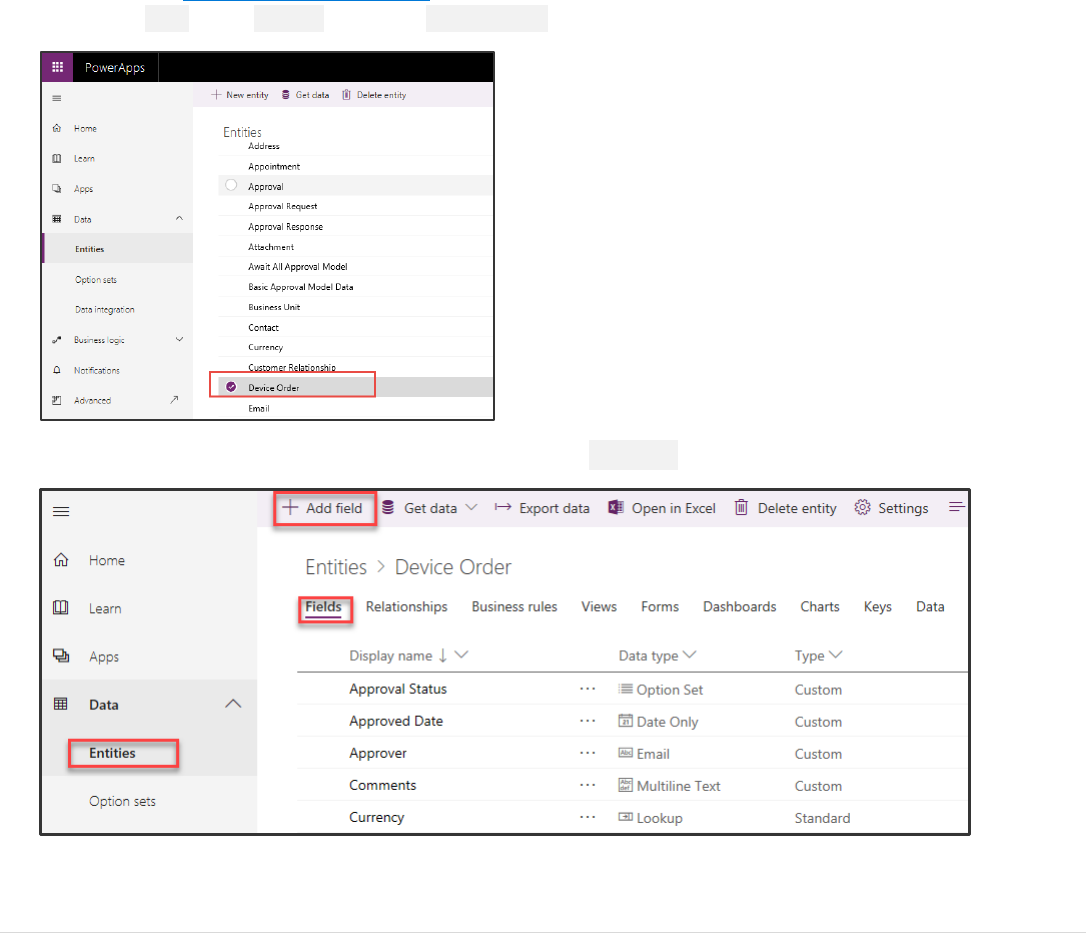Click the Delete entity trash icon in lower toolbar
The height and width of the screenshot is (933, 1086).
click(741, 508)
